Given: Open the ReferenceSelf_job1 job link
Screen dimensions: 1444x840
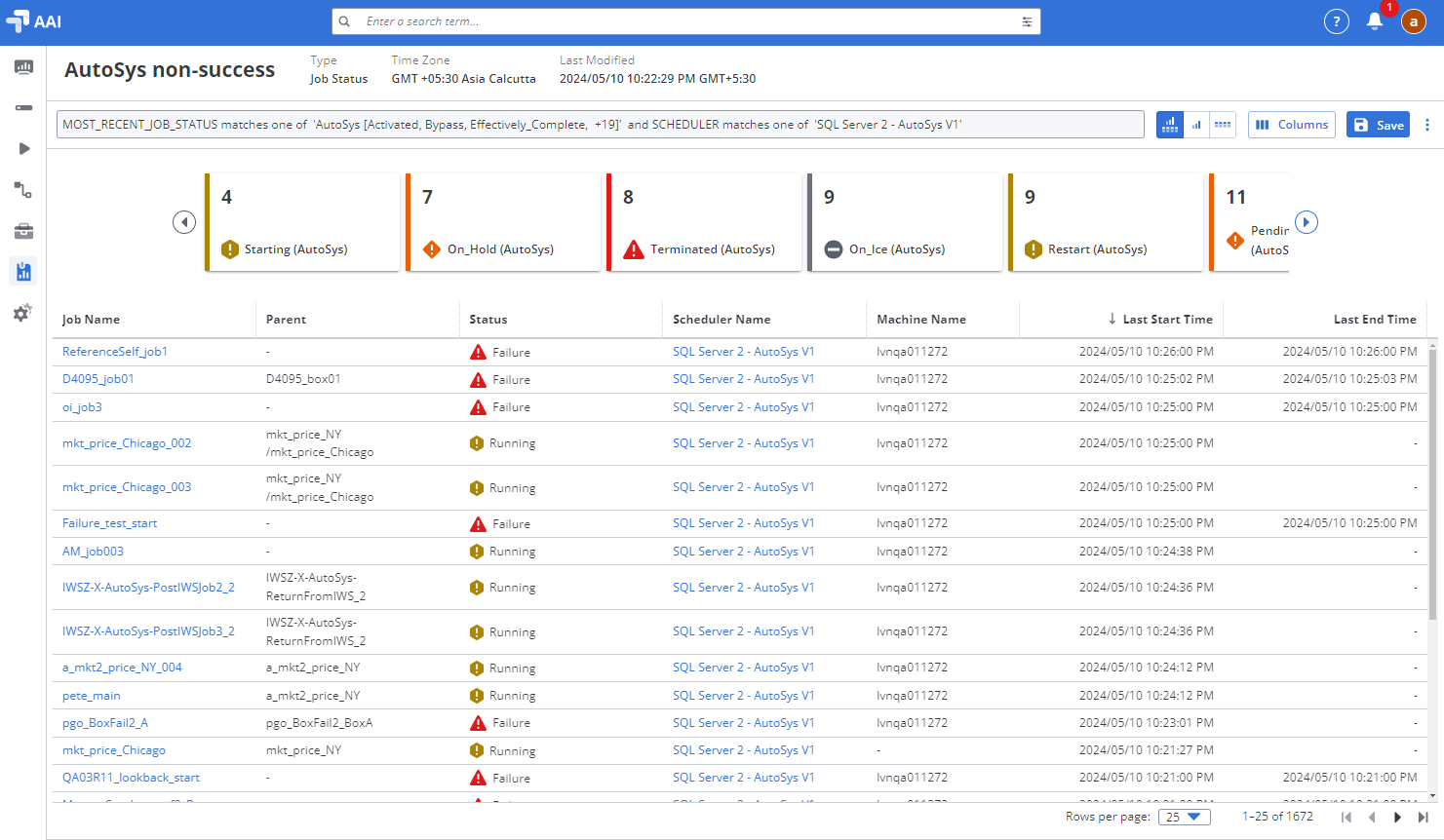Looking at the screenshot, I should (115, 352).
